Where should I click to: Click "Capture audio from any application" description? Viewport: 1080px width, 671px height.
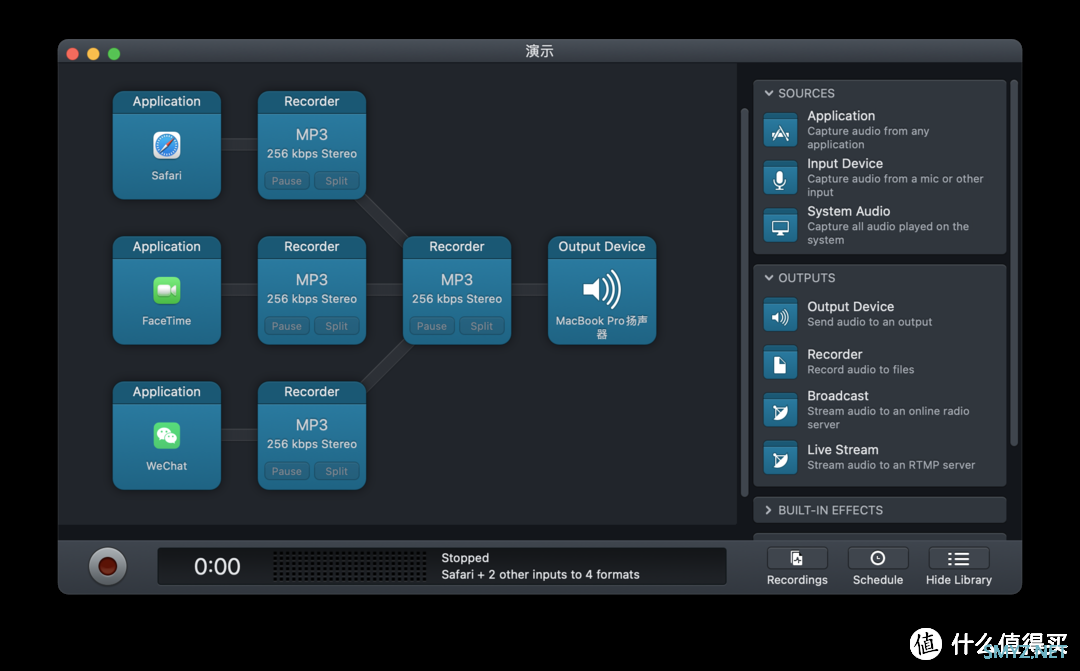point(868,138)
